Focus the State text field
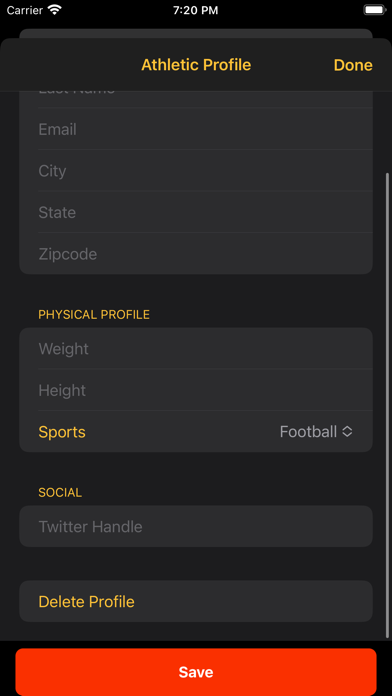Screen dimensions: 392x696 (x=205, y=212)
